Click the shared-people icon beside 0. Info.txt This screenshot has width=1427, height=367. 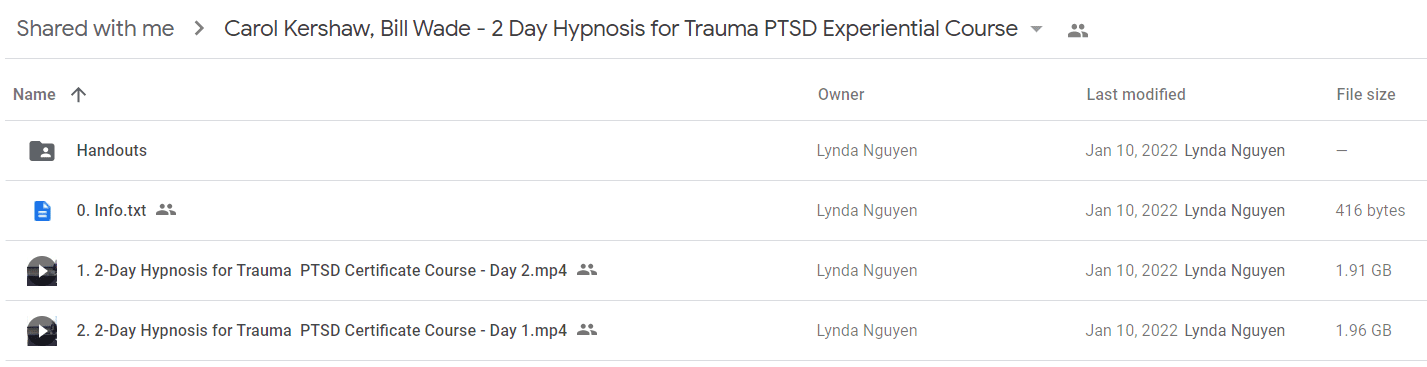point(166,210)
